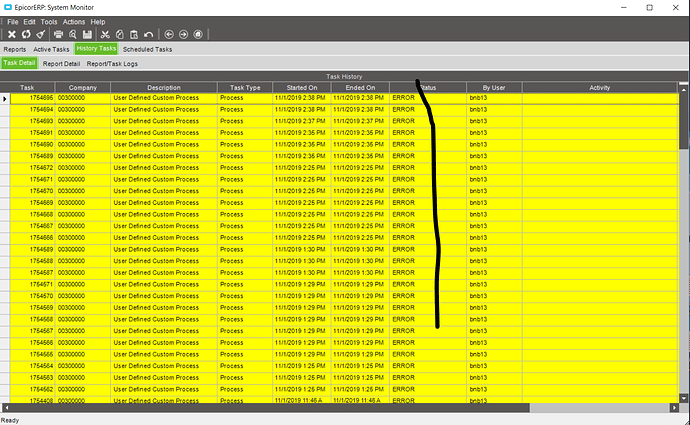690x425 pixels.
Task: Select the Task Detail sub-tab
Action: click(19, 63)
